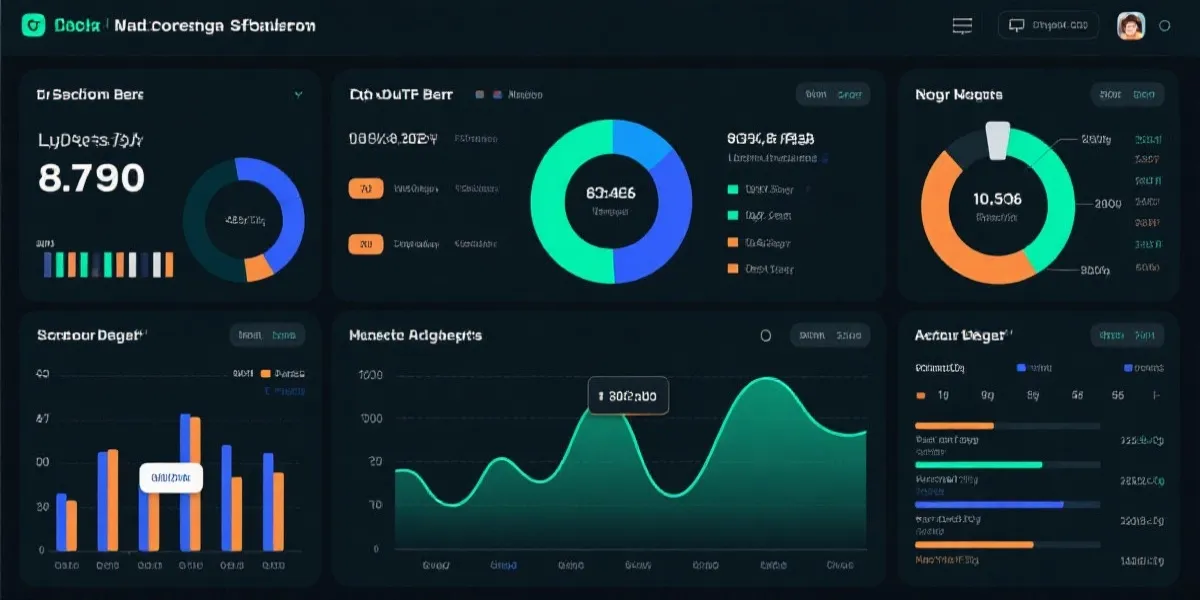Expand the green chevron in top-left card

coord(298,95)
